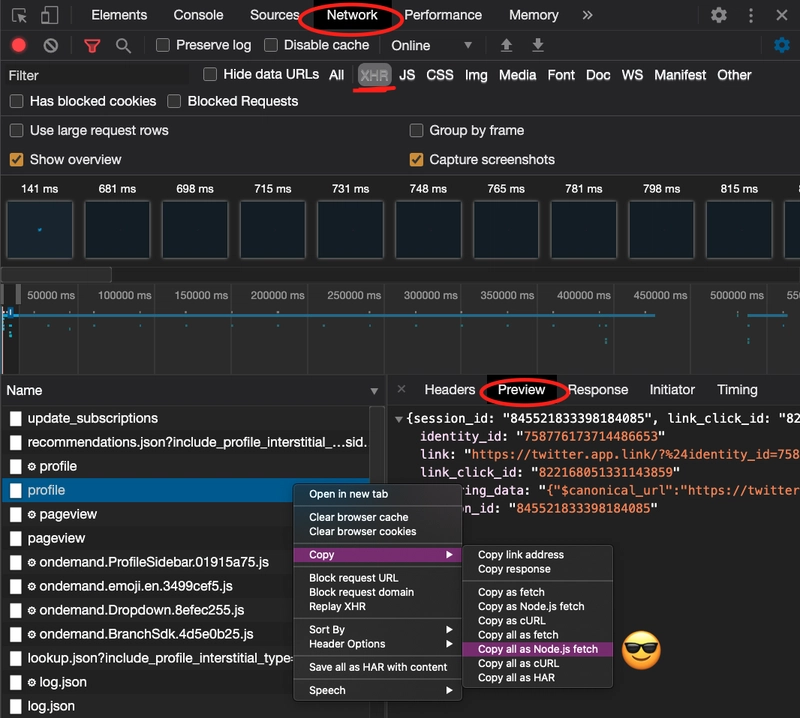Show more tabs with the double chevron

[x=588, y=15]
